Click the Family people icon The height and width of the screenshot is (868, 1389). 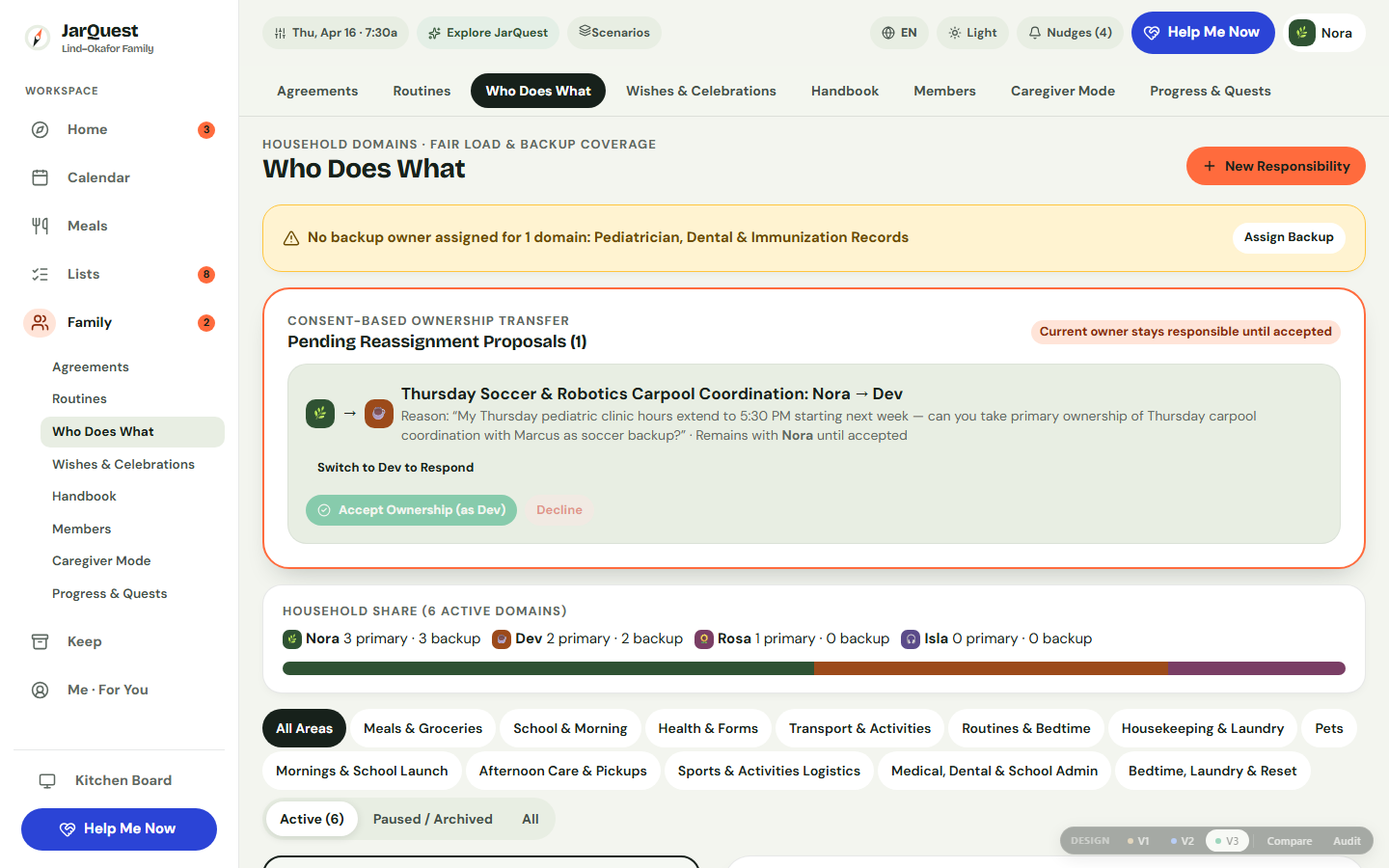click(x=40, y=322)
